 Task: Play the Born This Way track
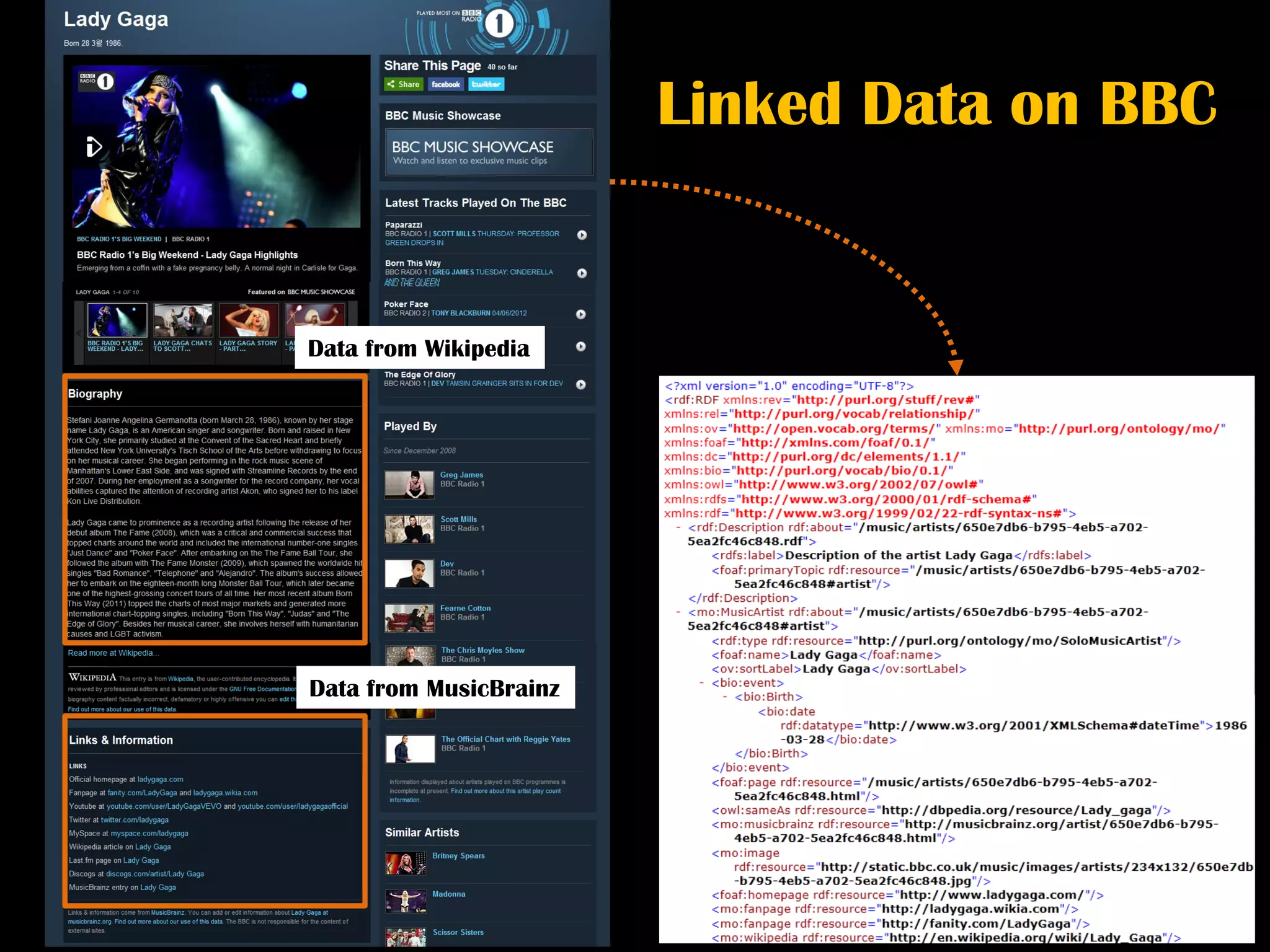(x=582, y=273)
